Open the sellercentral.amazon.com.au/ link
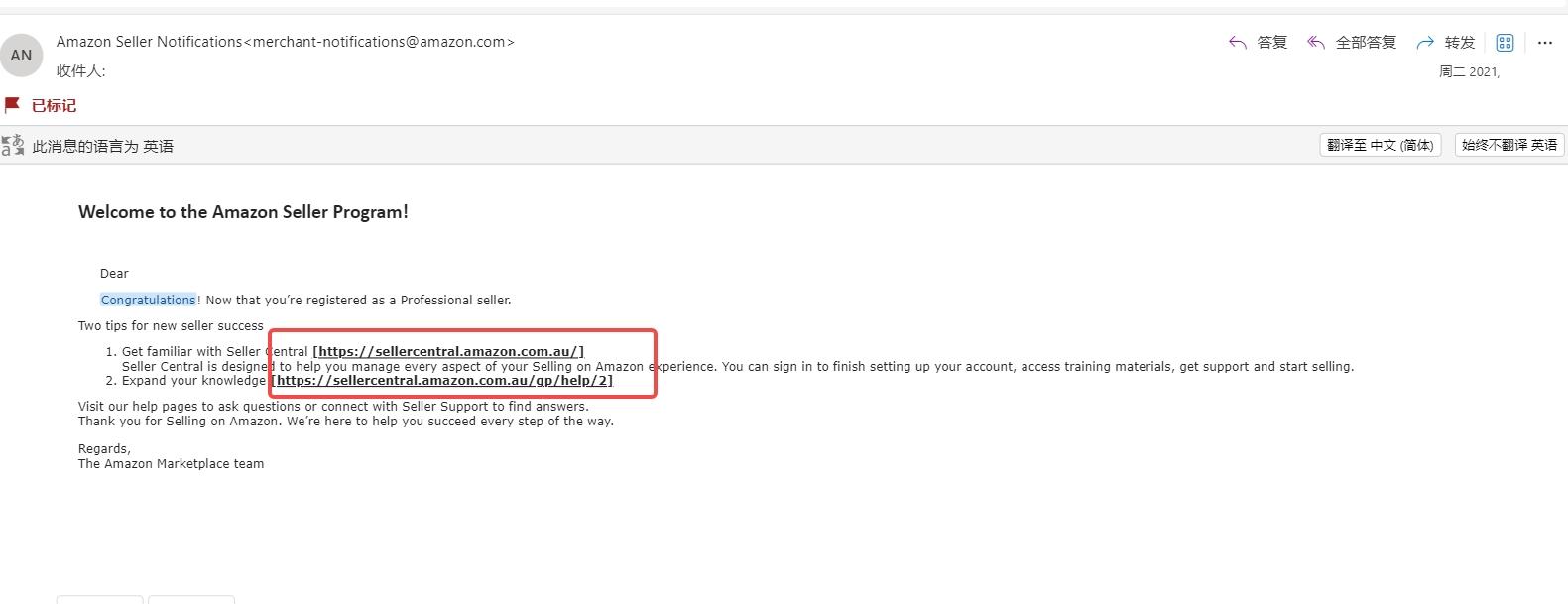 coord(448,351)
